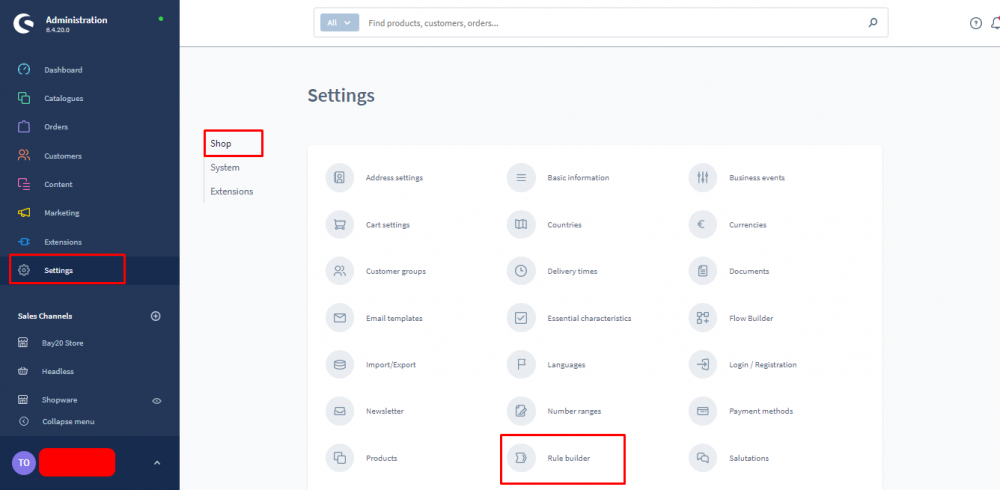1000x490 pixels.
Task: Switch to the System settings tab
Action: tap(225, 168)
